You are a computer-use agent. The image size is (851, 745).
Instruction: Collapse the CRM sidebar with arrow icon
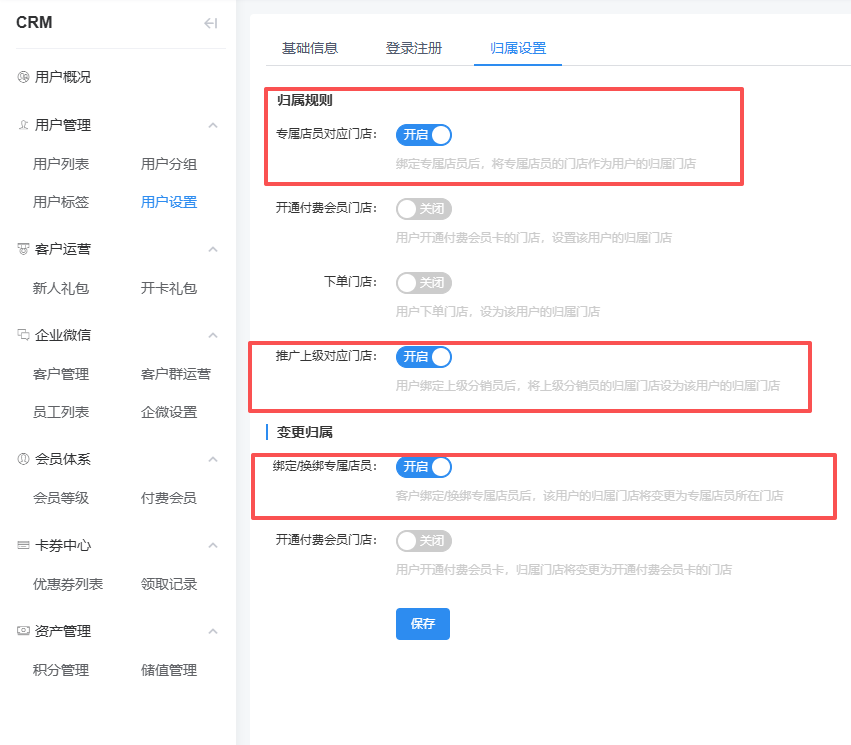tap(210, 23)
